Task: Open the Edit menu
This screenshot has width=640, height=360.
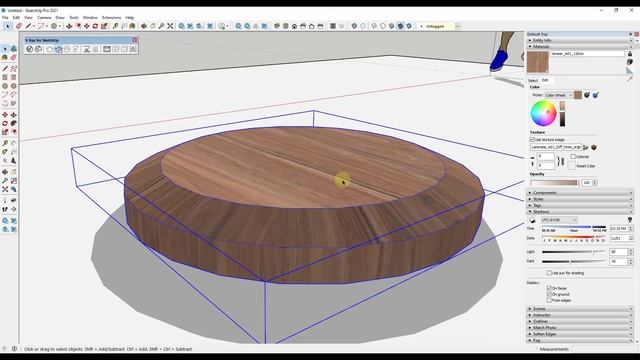Action: pos(16,18)
